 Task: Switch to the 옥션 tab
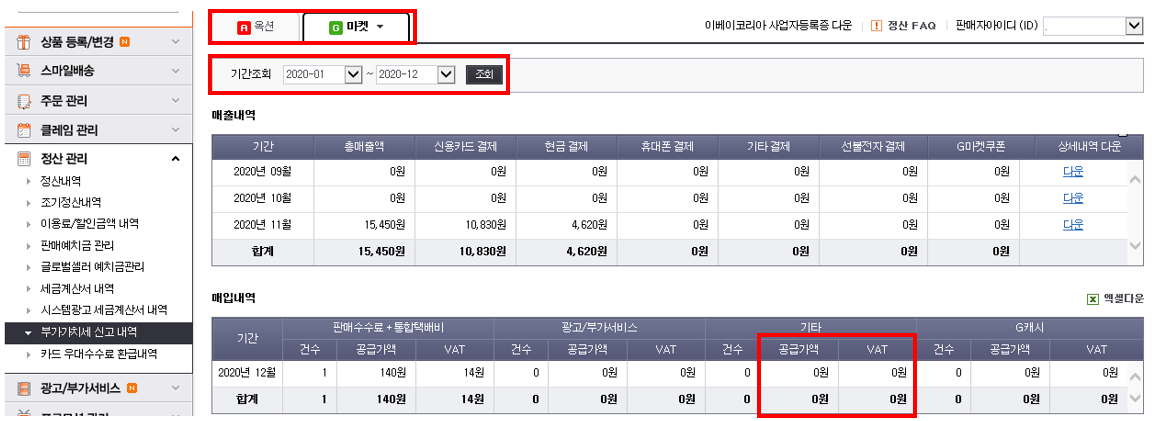tap(256, 27)
